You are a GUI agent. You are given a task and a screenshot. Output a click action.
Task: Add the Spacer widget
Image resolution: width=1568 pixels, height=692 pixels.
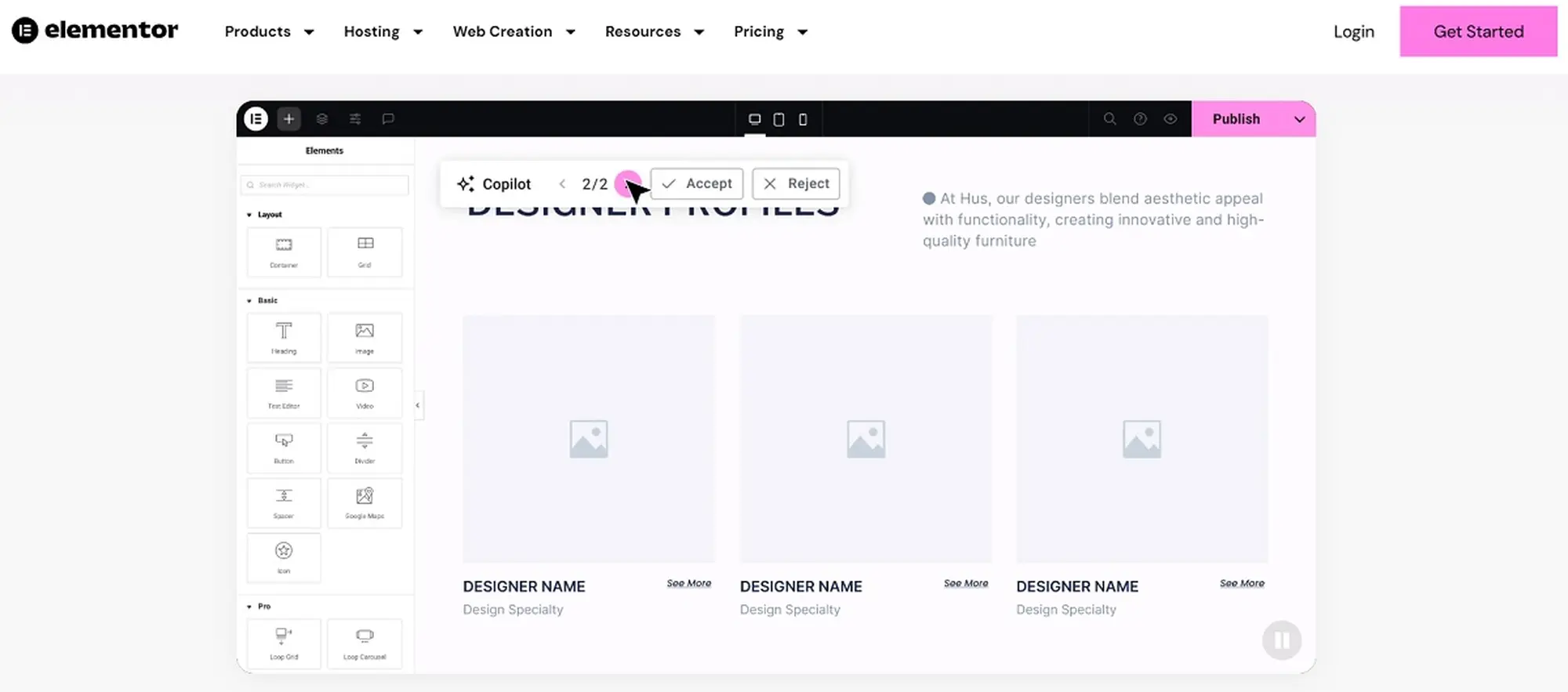click(284, 502)
